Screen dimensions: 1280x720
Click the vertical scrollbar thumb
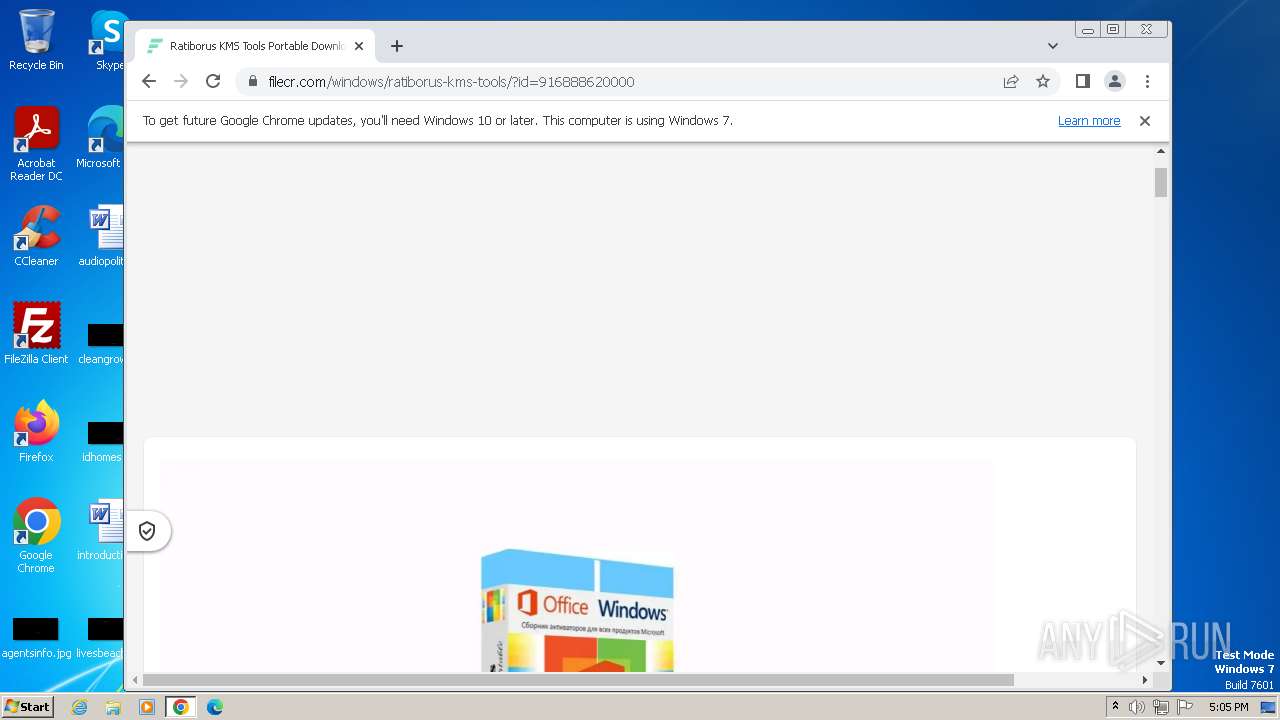pos(1161,182)
